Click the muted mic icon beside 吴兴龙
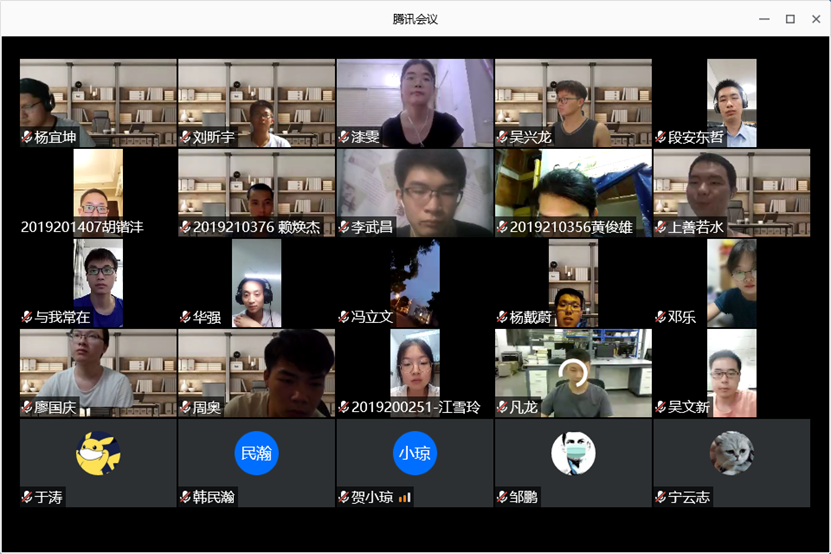This screenshot has height=554, width=831. pyautogui.click(x=502, y=137)
